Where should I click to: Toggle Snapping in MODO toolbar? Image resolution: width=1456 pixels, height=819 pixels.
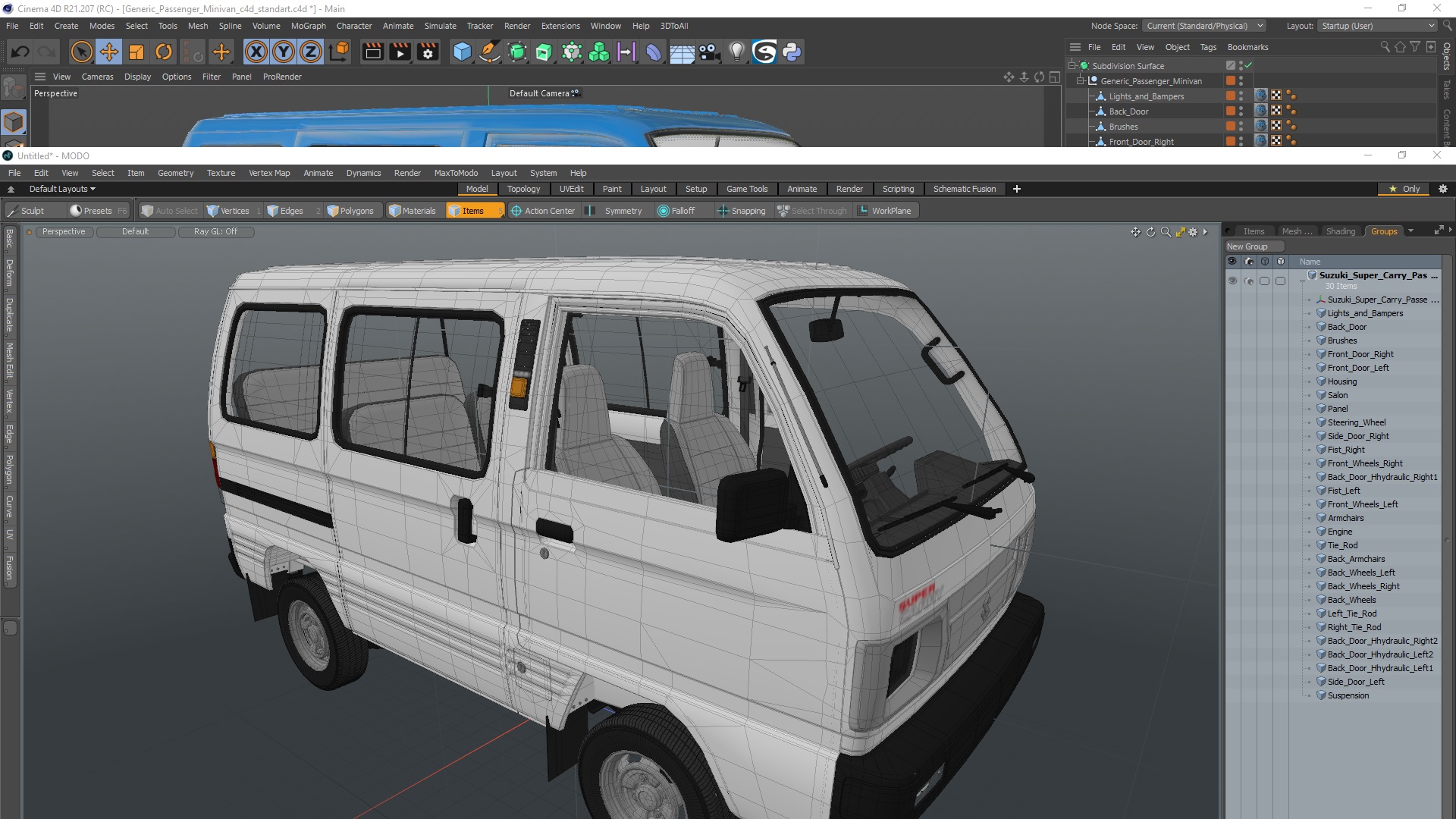point(742,211)
